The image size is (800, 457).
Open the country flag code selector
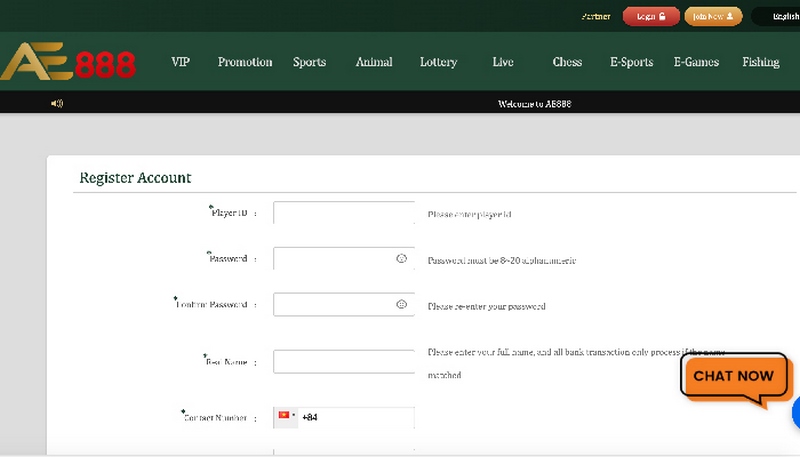pos(286,416)
